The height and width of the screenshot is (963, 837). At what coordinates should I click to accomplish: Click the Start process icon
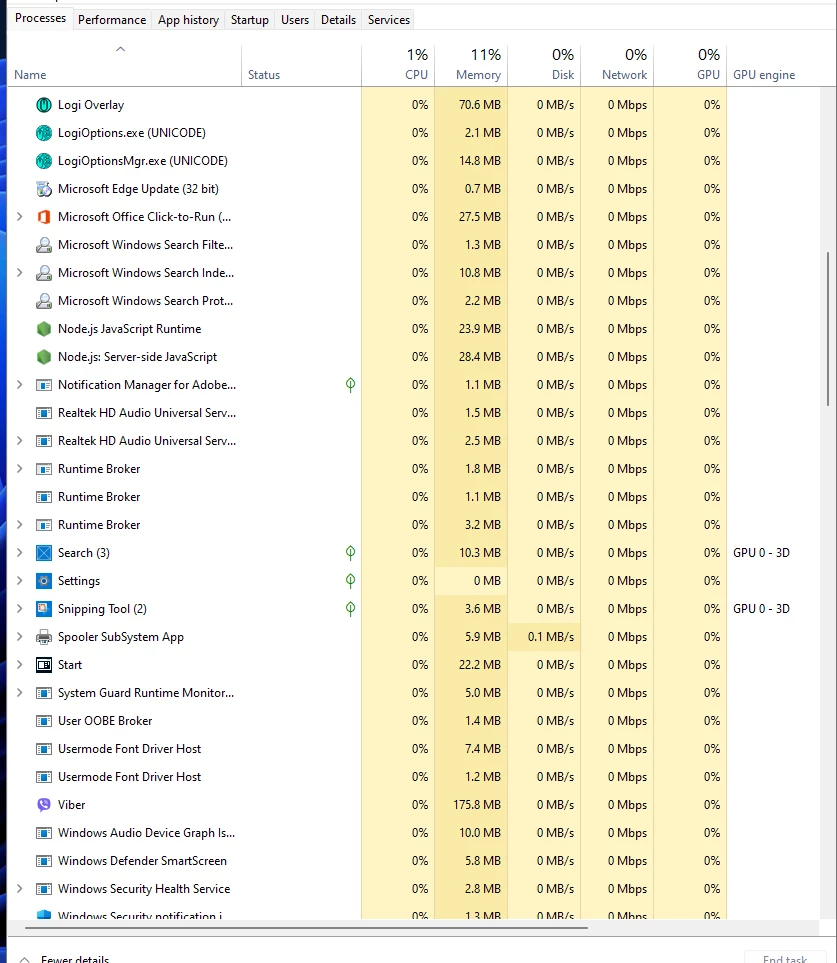tap(44, 665)
